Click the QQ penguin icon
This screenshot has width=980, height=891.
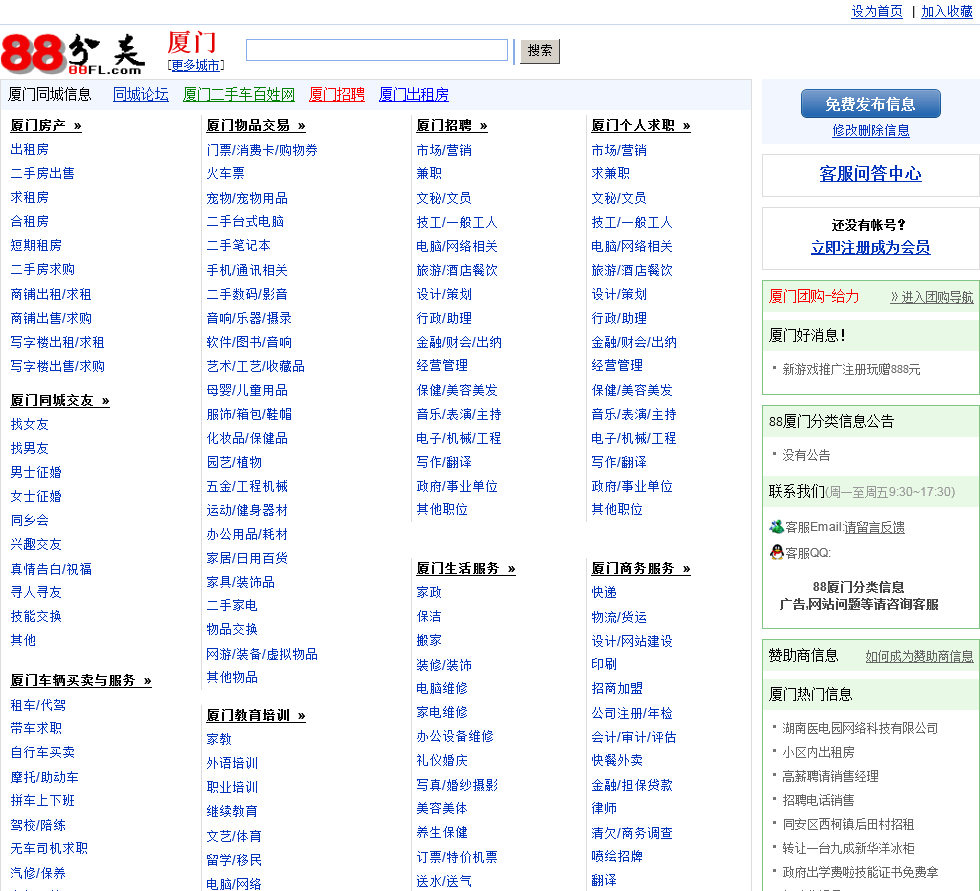pyautogui.click(x=776, y=552)
